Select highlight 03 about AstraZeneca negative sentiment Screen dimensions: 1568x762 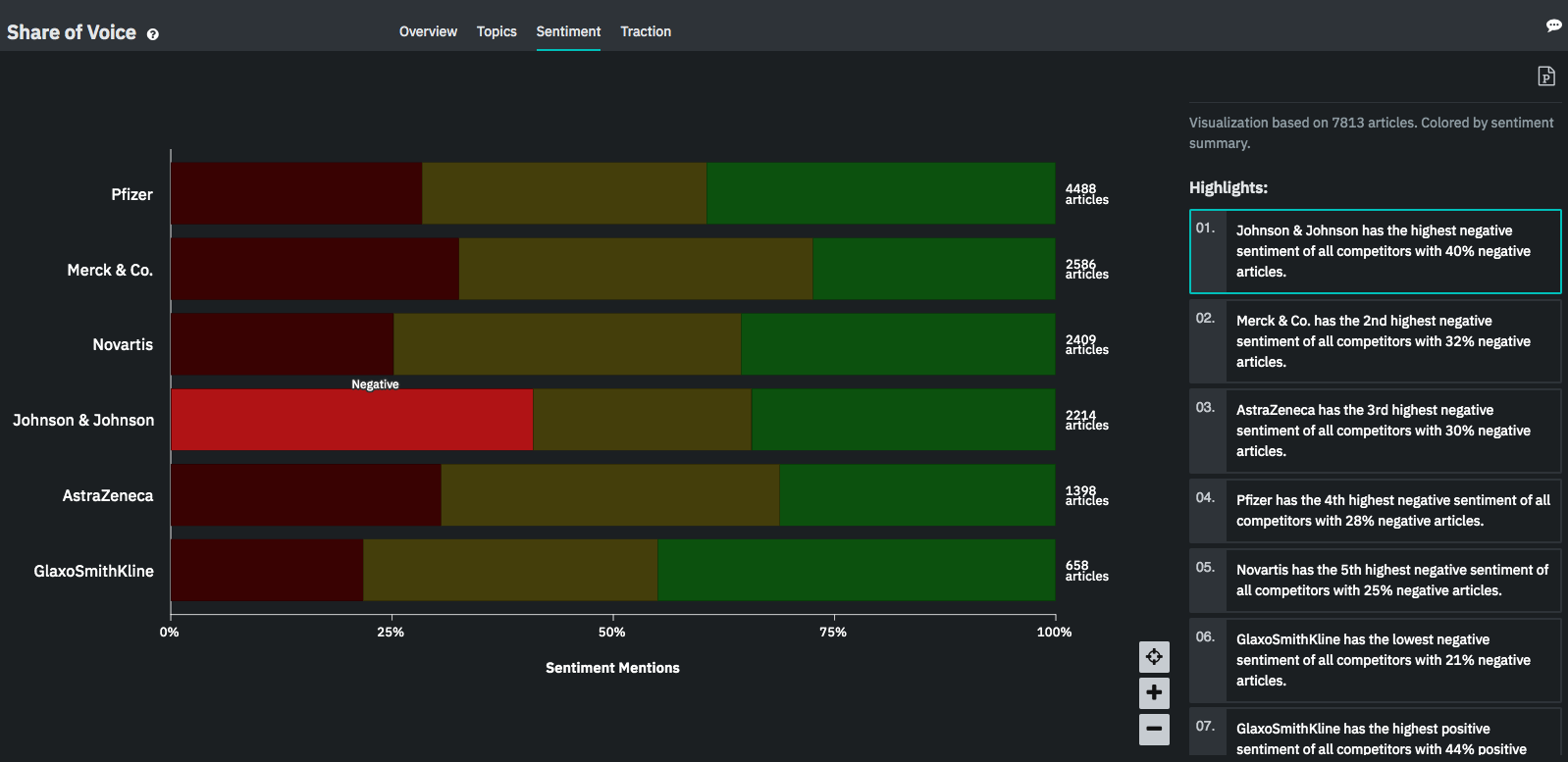[x=1375, y=431]
